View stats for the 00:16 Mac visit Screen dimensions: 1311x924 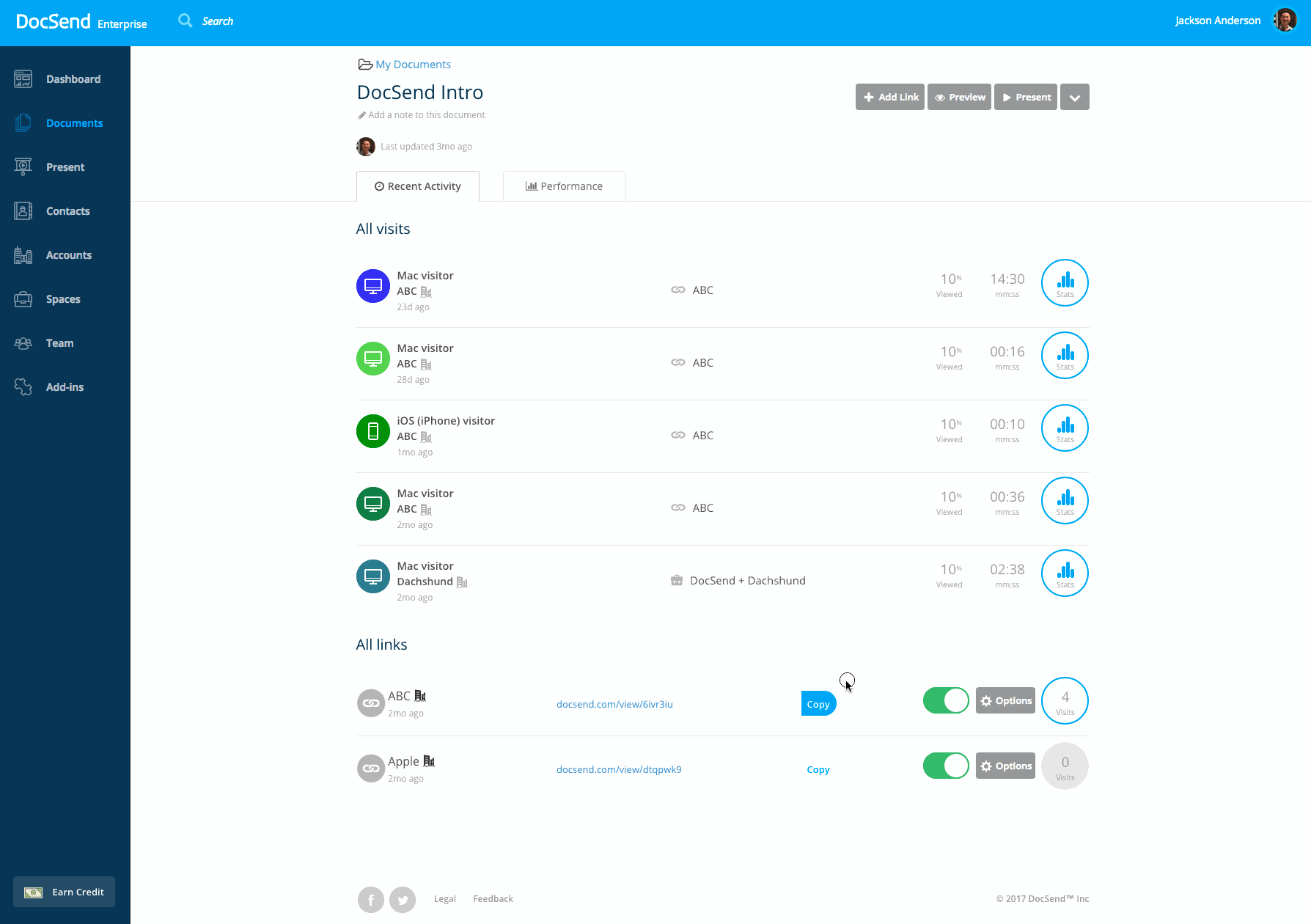[x=1065, y=356]
